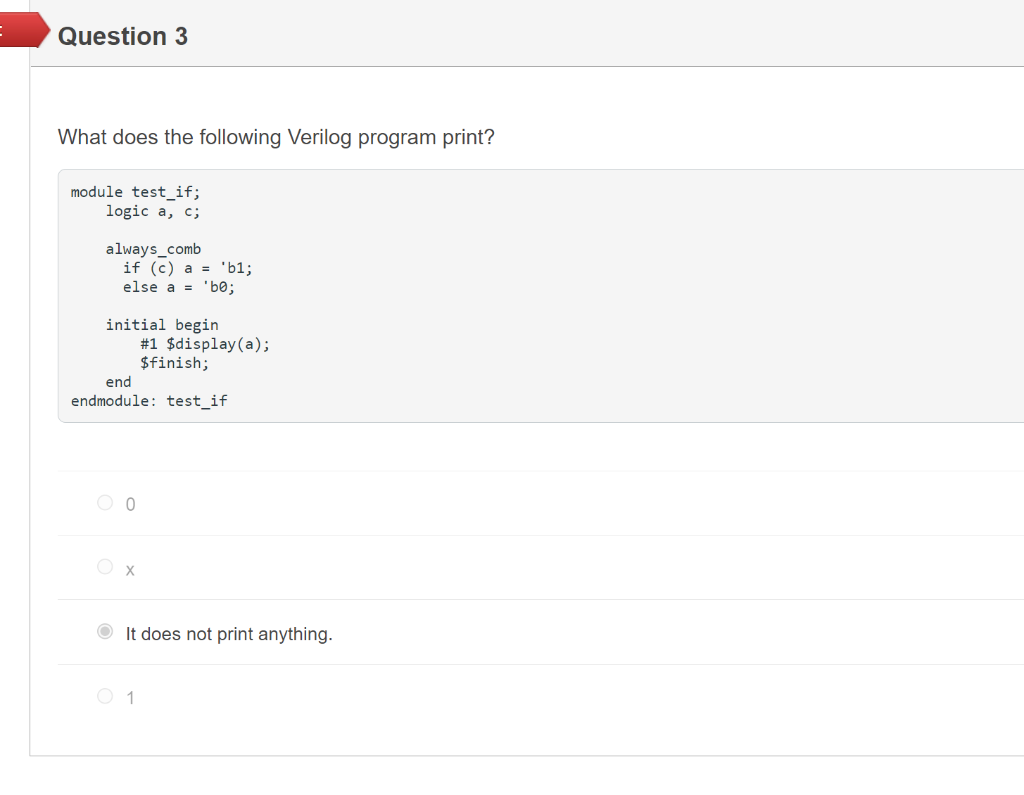This screenshot has width=1024, height=795.
Task: Click the 'always_comb' keyword in the code
Action: 152,248
